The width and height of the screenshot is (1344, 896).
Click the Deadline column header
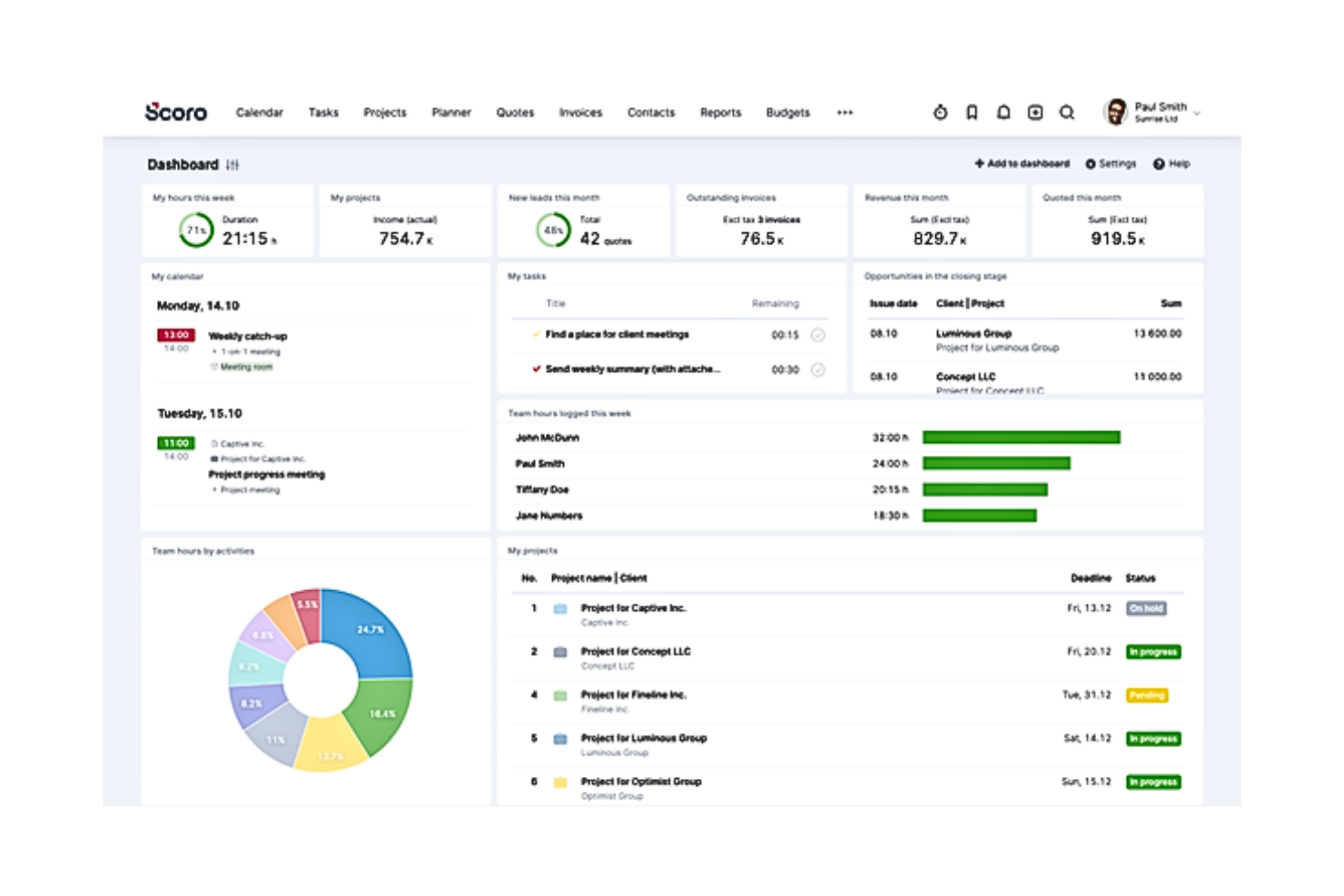pyautogui.click(x=1091, y=578)
